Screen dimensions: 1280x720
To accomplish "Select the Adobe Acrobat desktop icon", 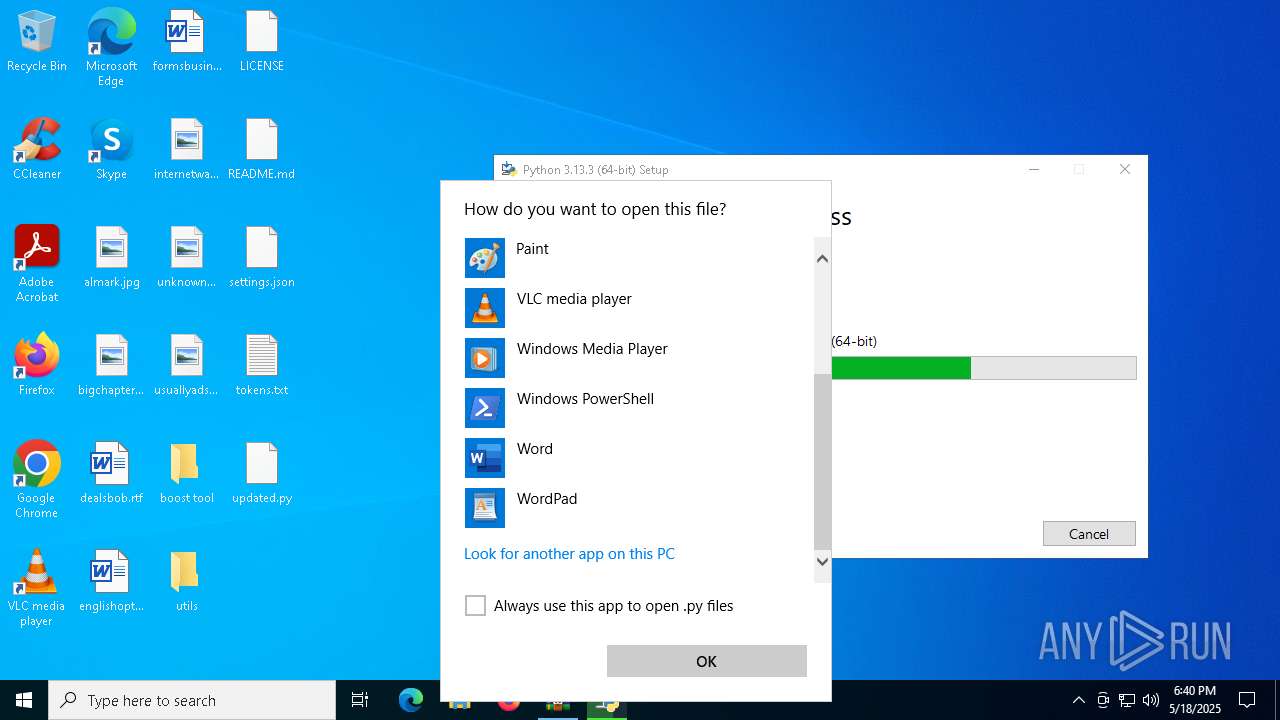I will tap(37, 264).
